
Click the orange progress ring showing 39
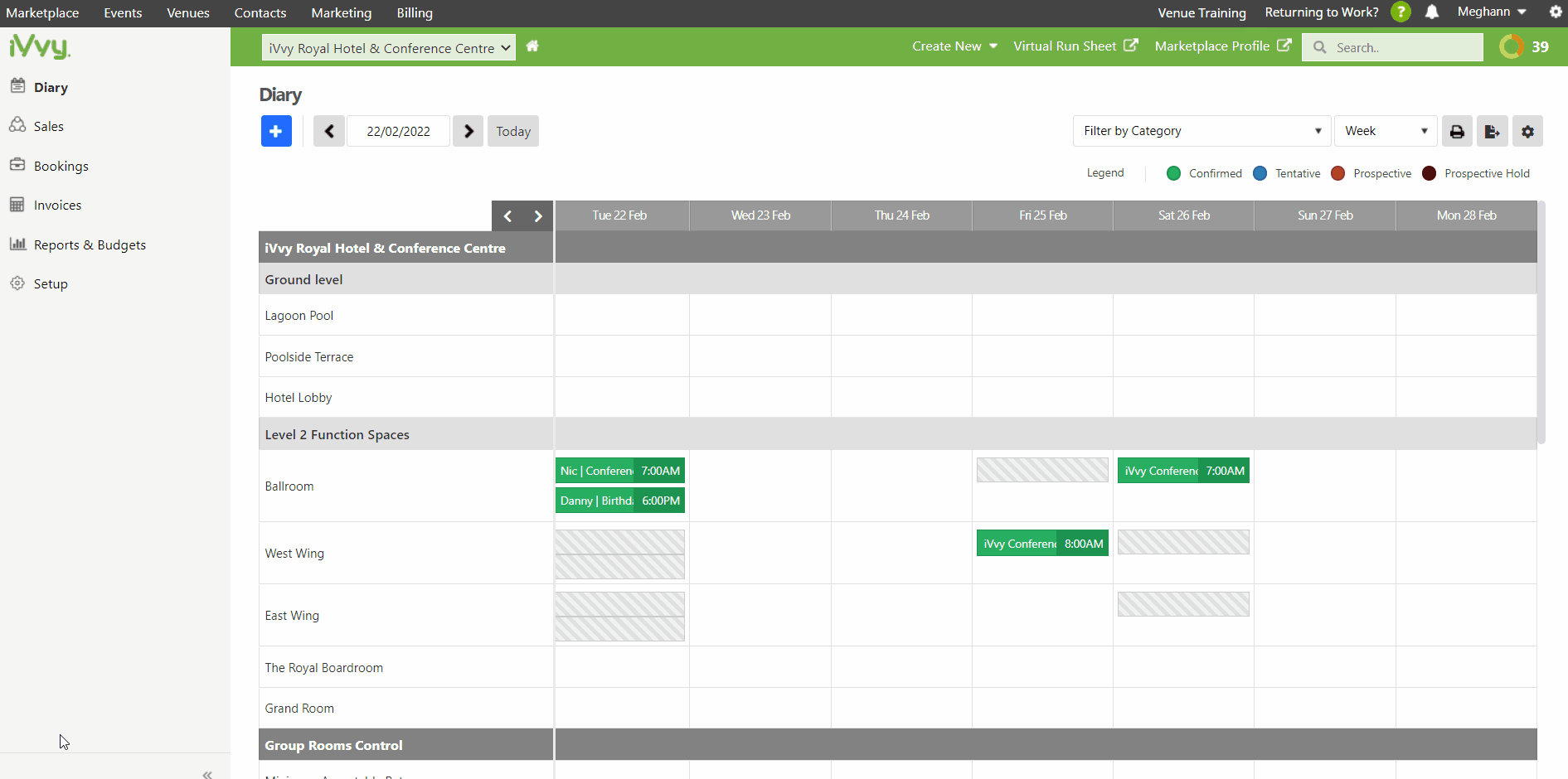(1512, 46)
